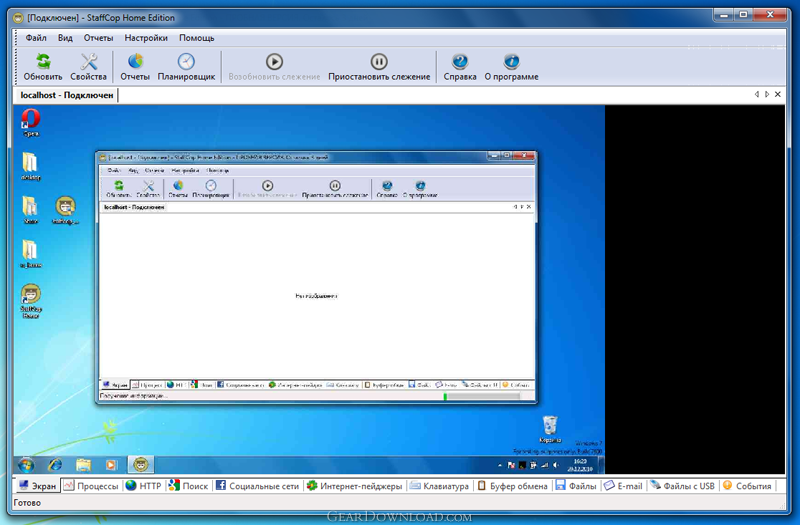Screen dimensions: 800x525
Task: Open the Поиск tab
Action: 188,486
